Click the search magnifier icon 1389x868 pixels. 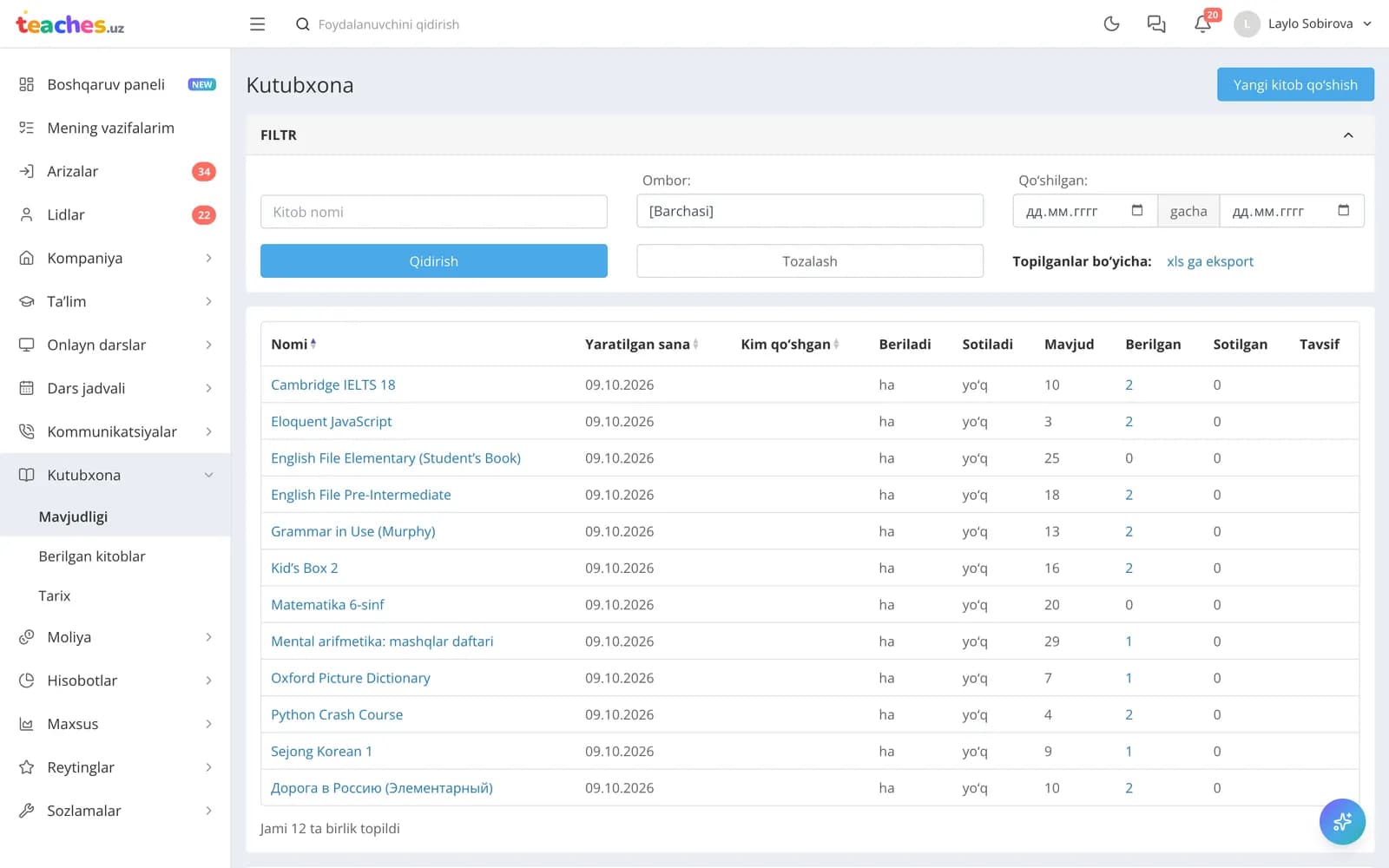[x=302, y=24]
